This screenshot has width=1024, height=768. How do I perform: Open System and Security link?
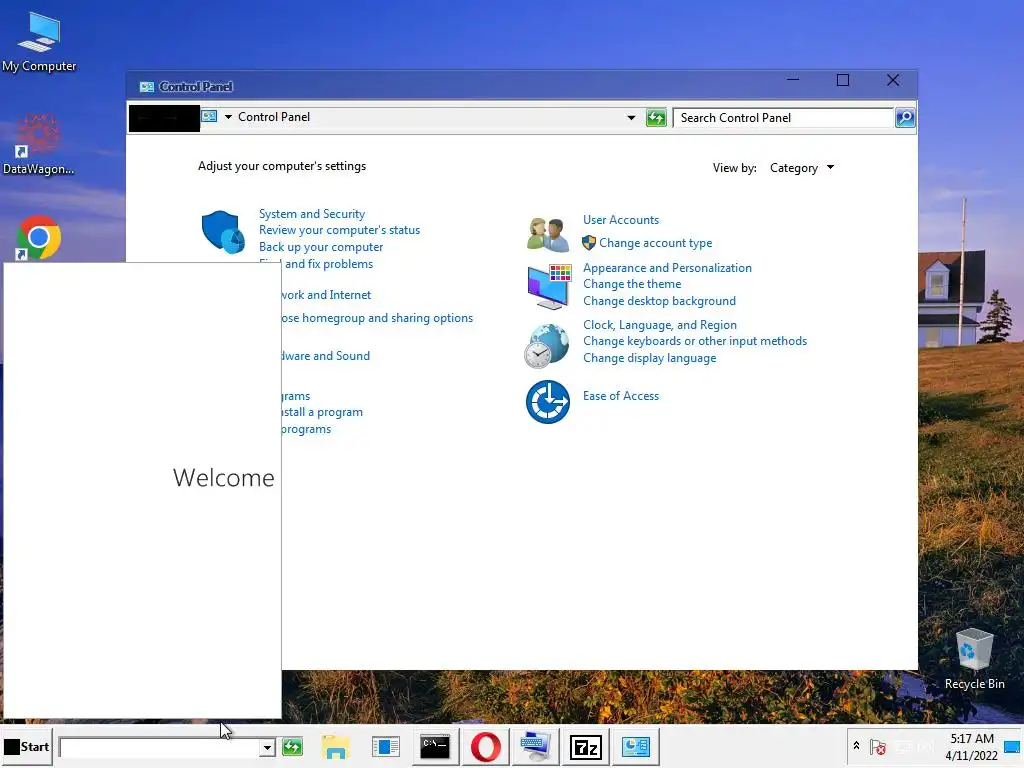[x=312, y=214]
